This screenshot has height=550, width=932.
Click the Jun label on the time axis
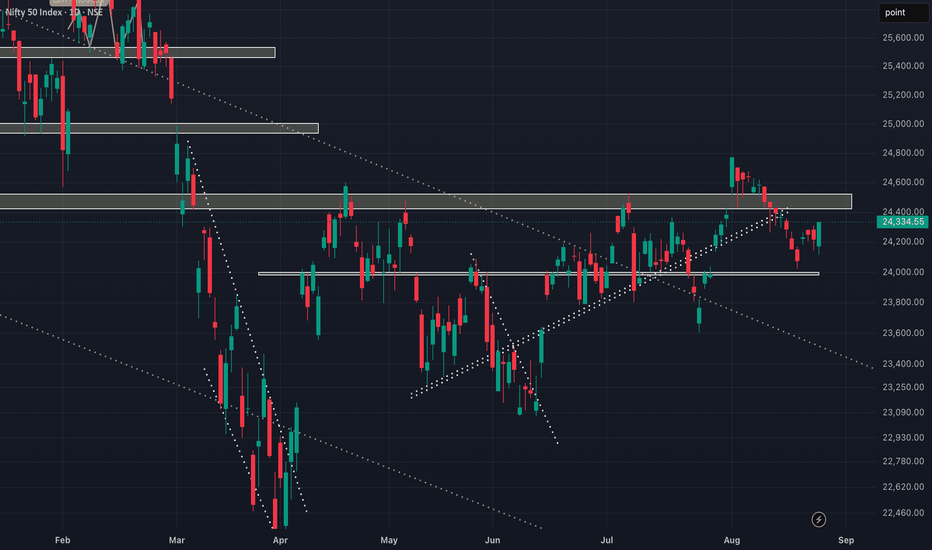492,540
